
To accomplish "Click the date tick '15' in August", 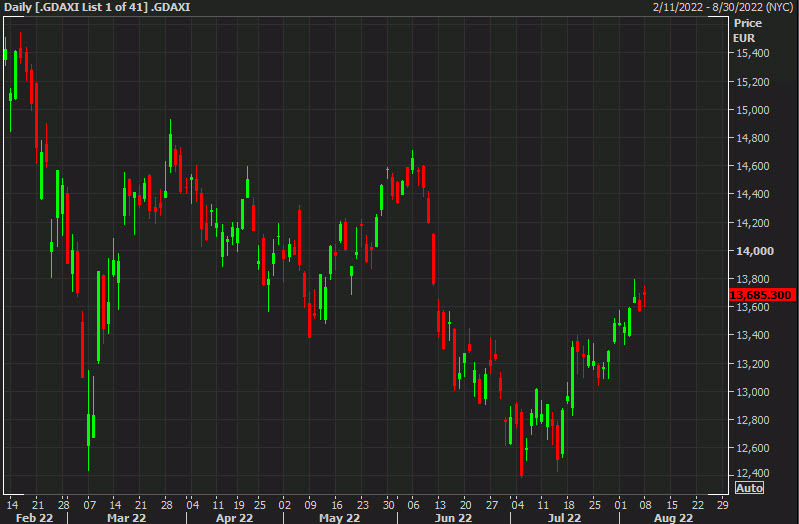I will point(672,505).
